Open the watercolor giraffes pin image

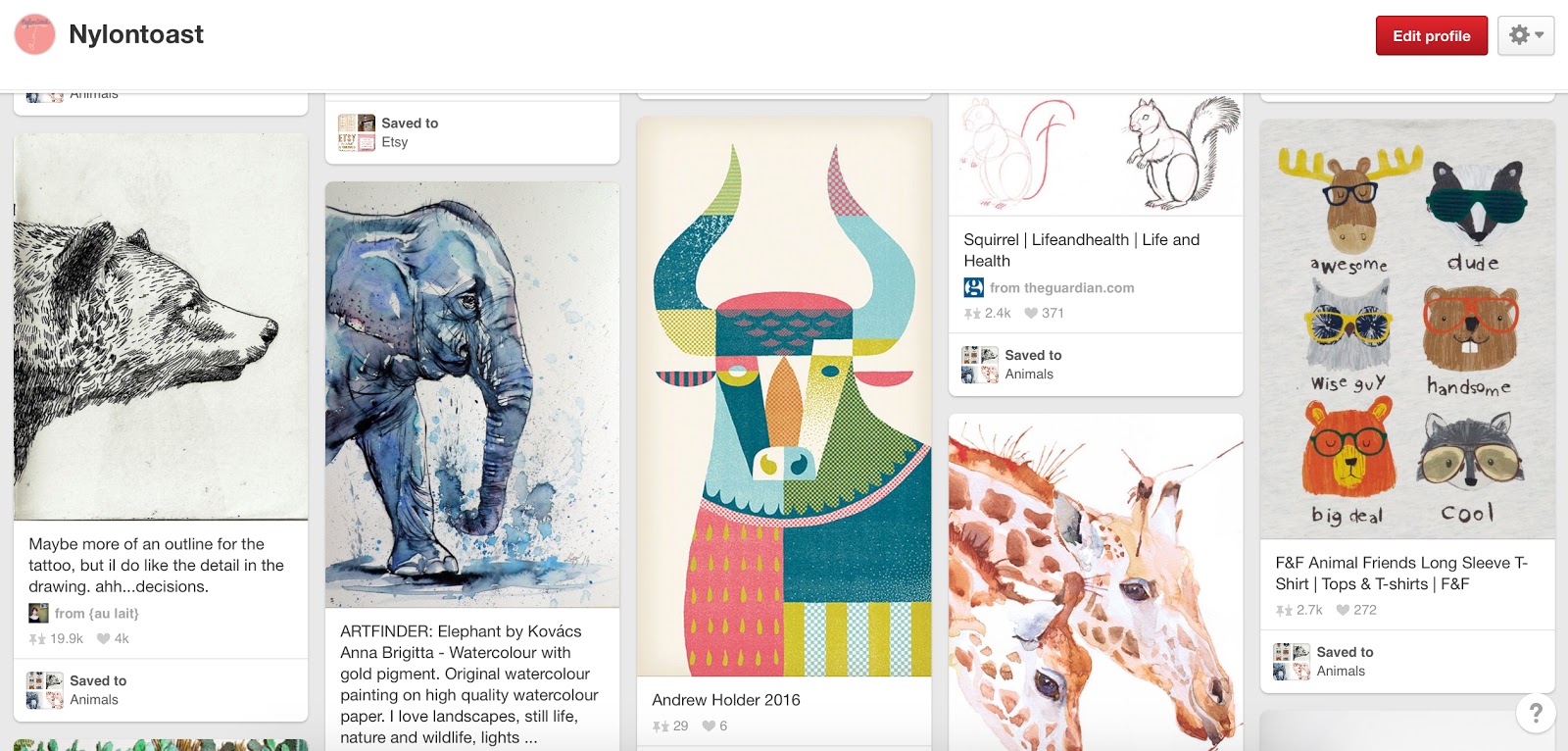[x=1096, y=582]
